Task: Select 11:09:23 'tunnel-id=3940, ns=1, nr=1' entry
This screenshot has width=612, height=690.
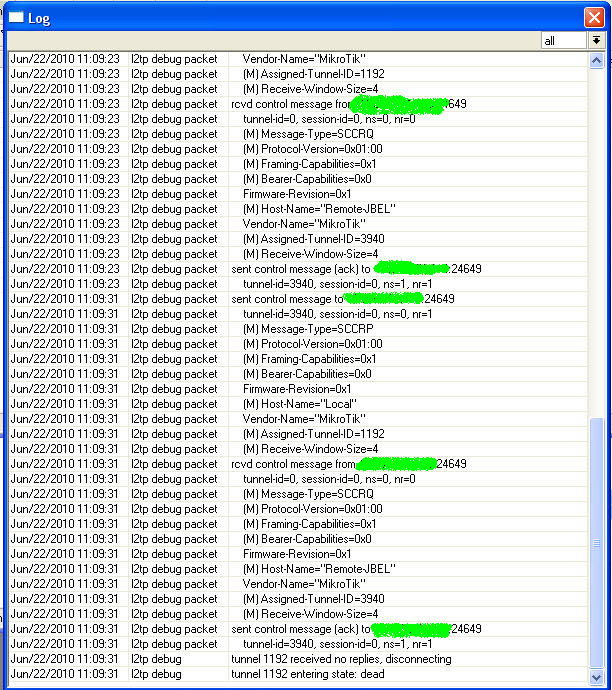Action: [298, 284]
